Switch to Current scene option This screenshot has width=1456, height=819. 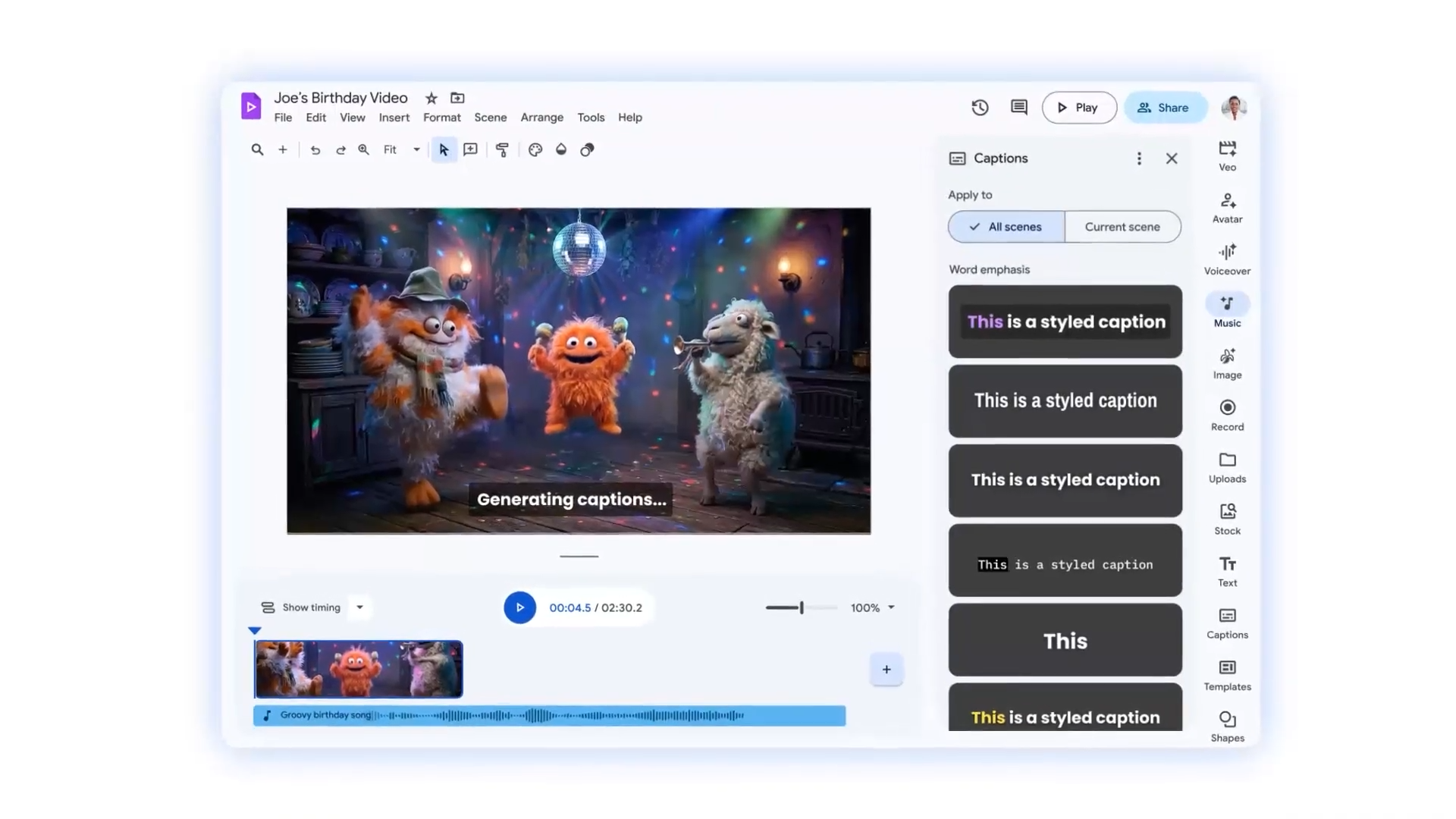[x=1122, y=227]
